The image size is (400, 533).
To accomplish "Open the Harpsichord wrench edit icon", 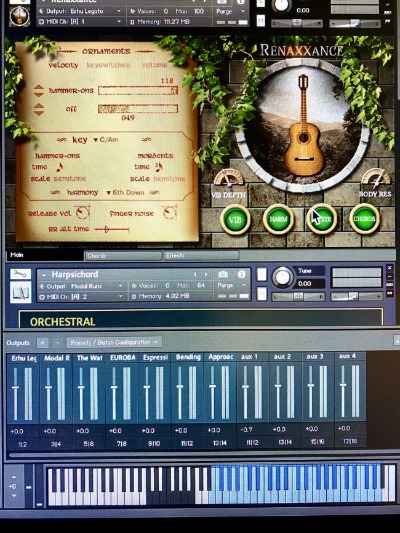I will click(x=20, y=274).
